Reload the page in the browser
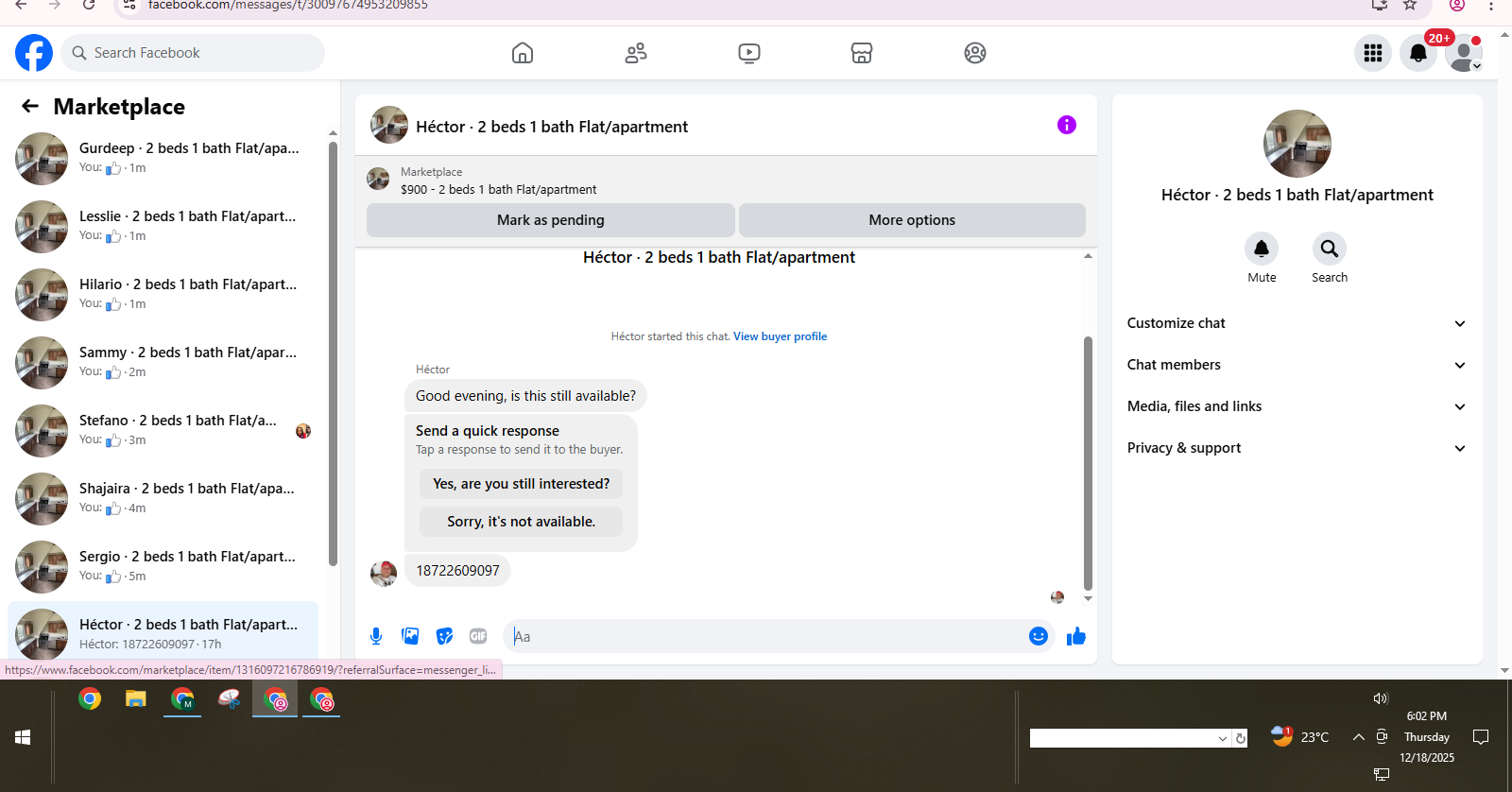Viewport: 1512px width, 792px height. [x=88, y=5]
